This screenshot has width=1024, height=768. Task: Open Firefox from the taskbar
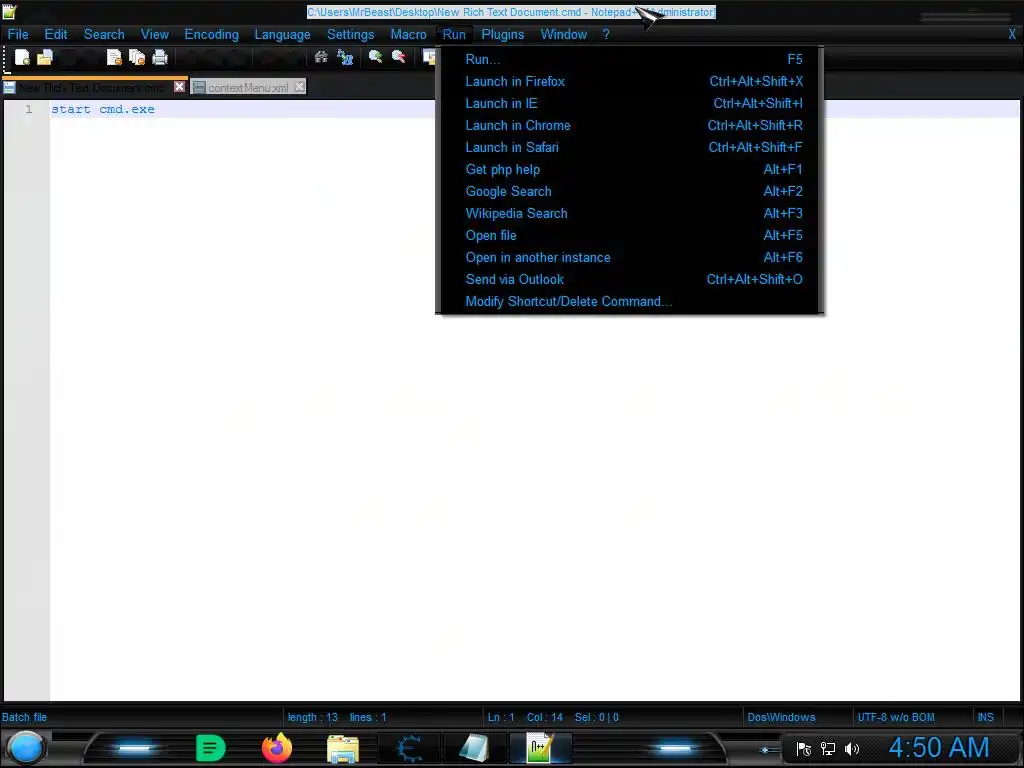coord(277,748)
